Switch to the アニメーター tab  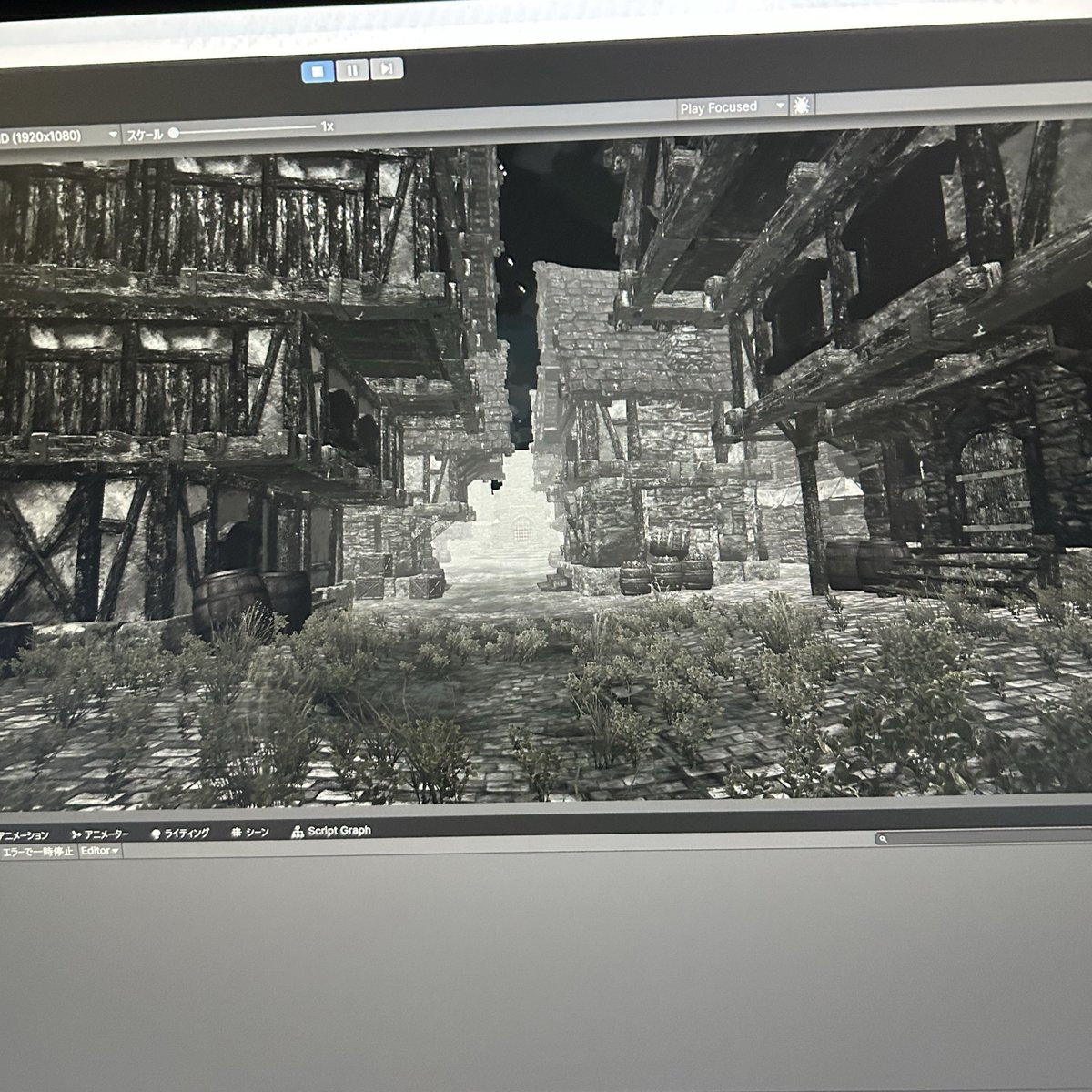[x=100, y=834]
